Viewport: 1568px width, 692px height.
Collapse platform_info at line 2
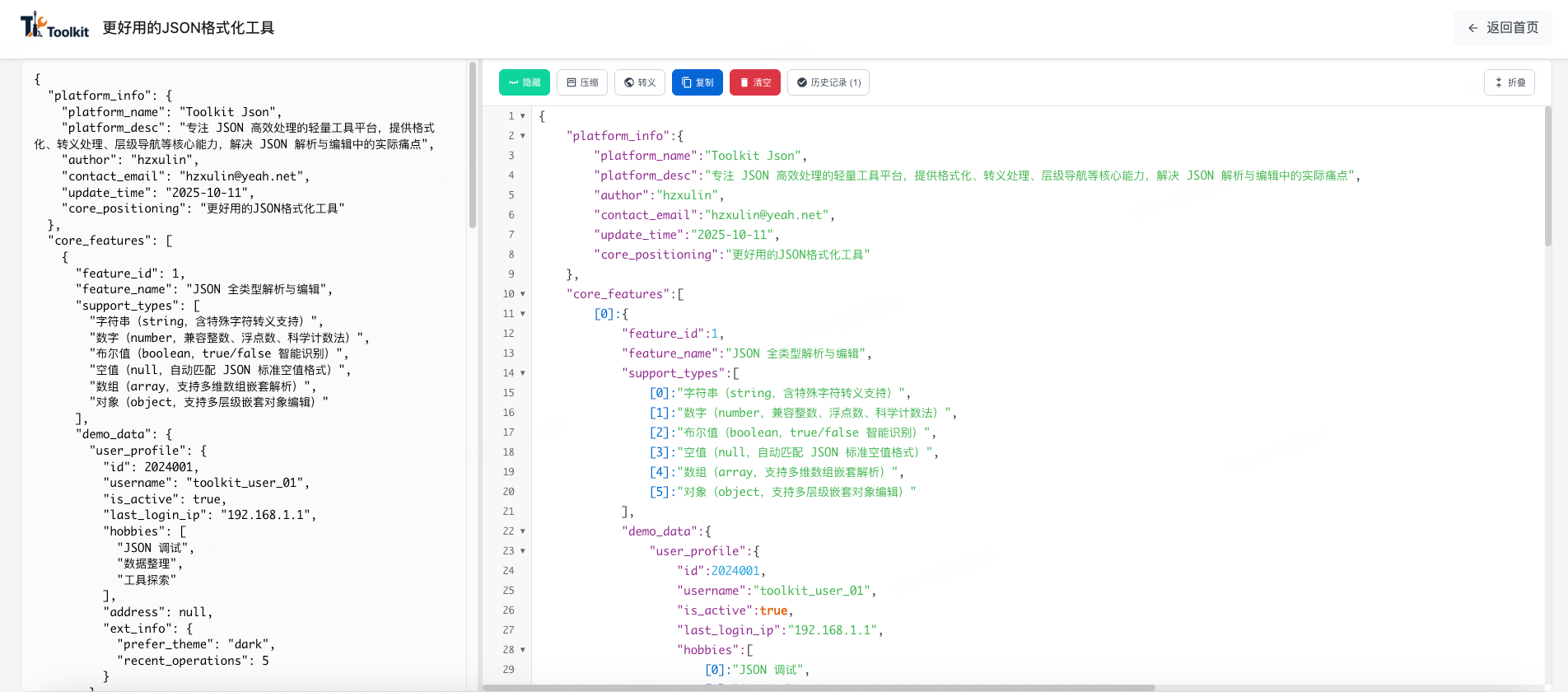[x=523, y=136]
